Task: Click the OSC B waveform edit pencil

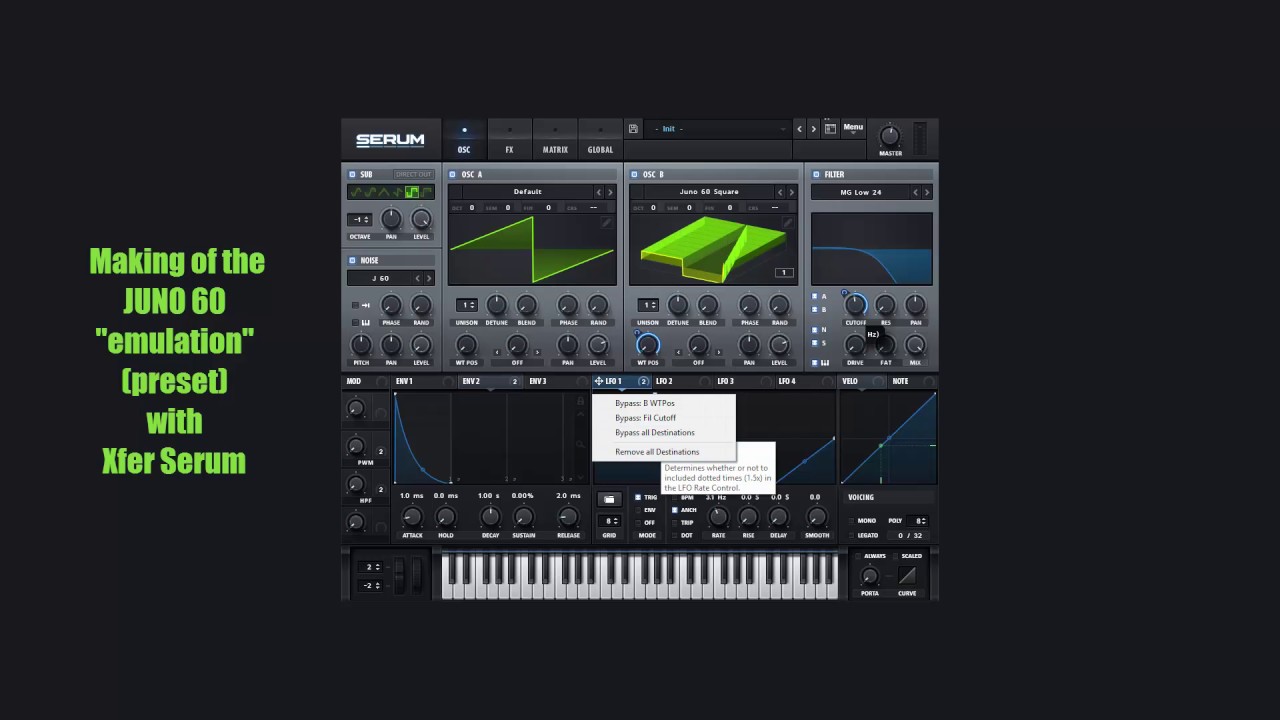Action: point(787,223)
